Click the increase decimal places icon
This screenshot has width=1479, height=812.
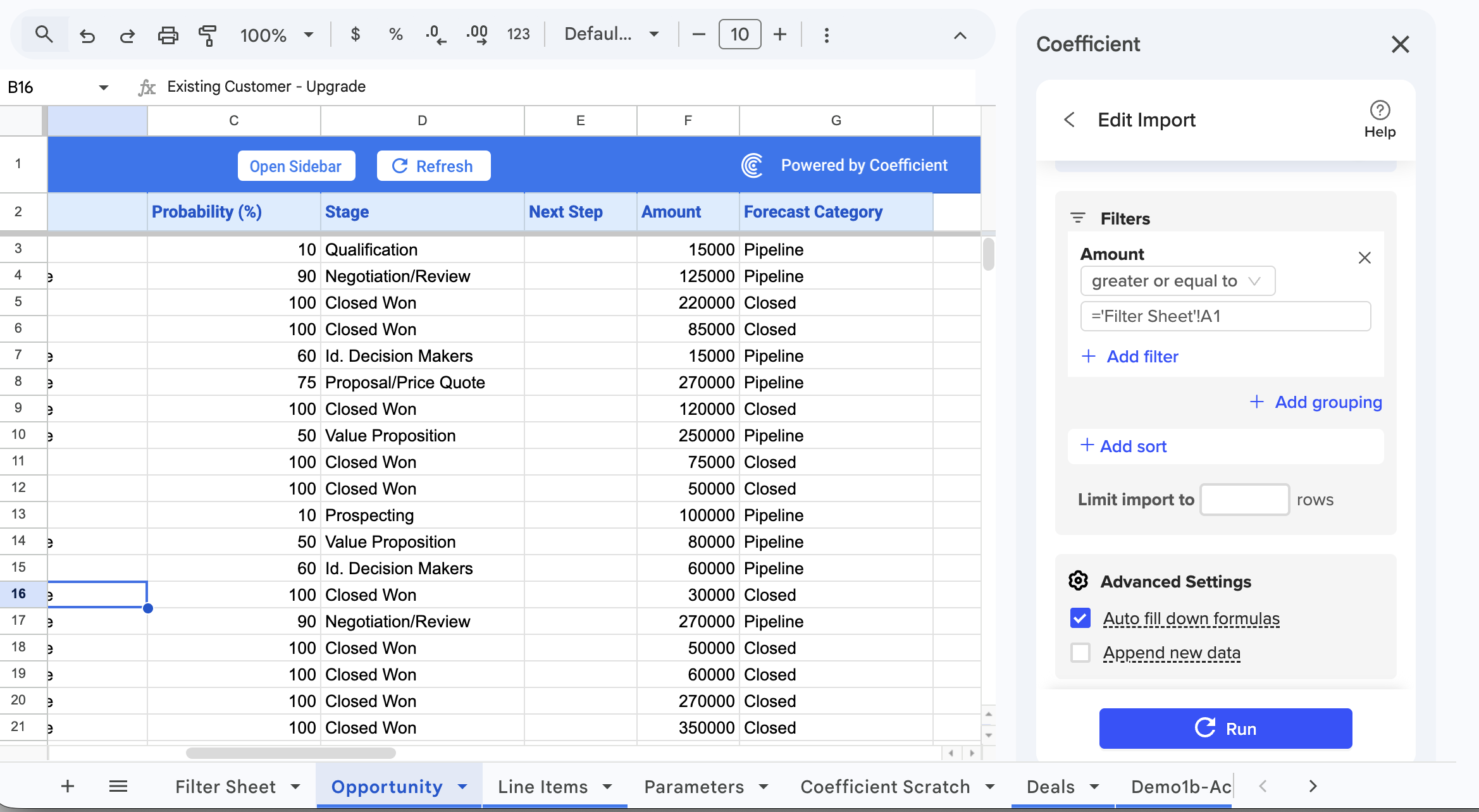coord(477,35)
